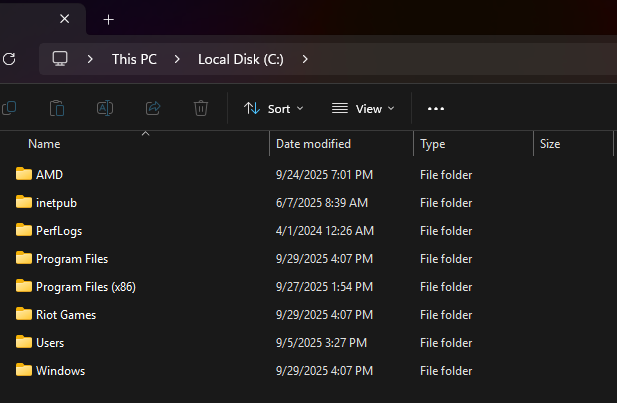Click Local Disk (C:) in the address bar
Viewport: 617px width, 403px height.
click(x=241, y=59)
